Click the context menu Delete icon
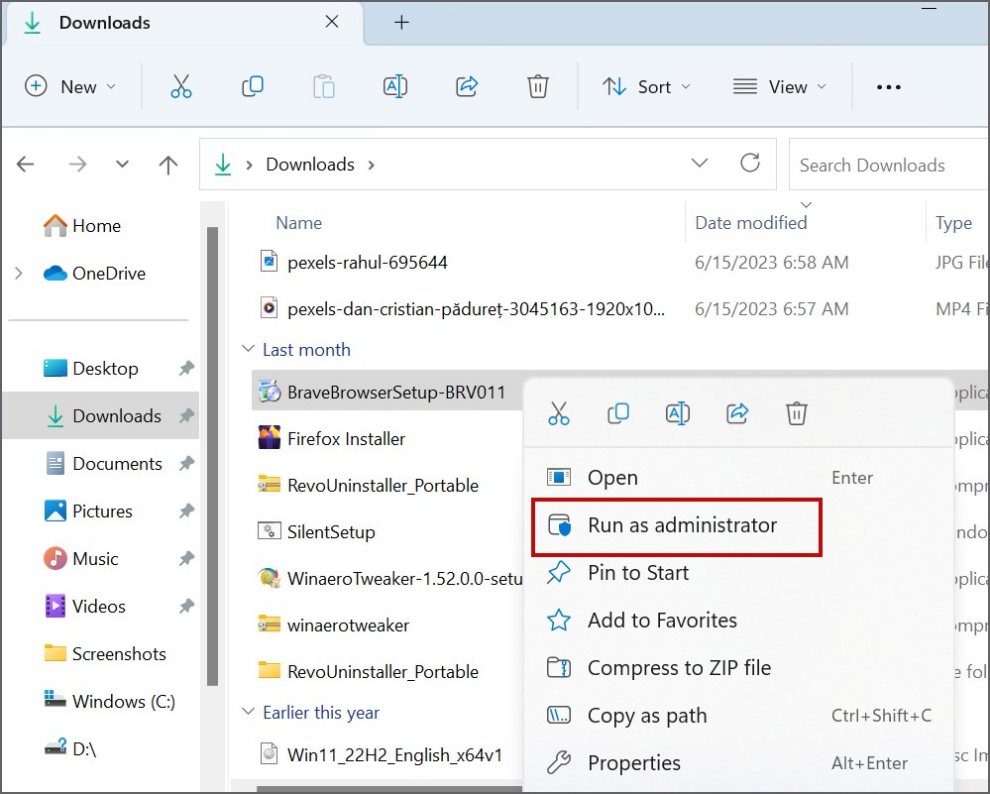The width and height of the screenshot is (990, 794). [x=796, y=413]
